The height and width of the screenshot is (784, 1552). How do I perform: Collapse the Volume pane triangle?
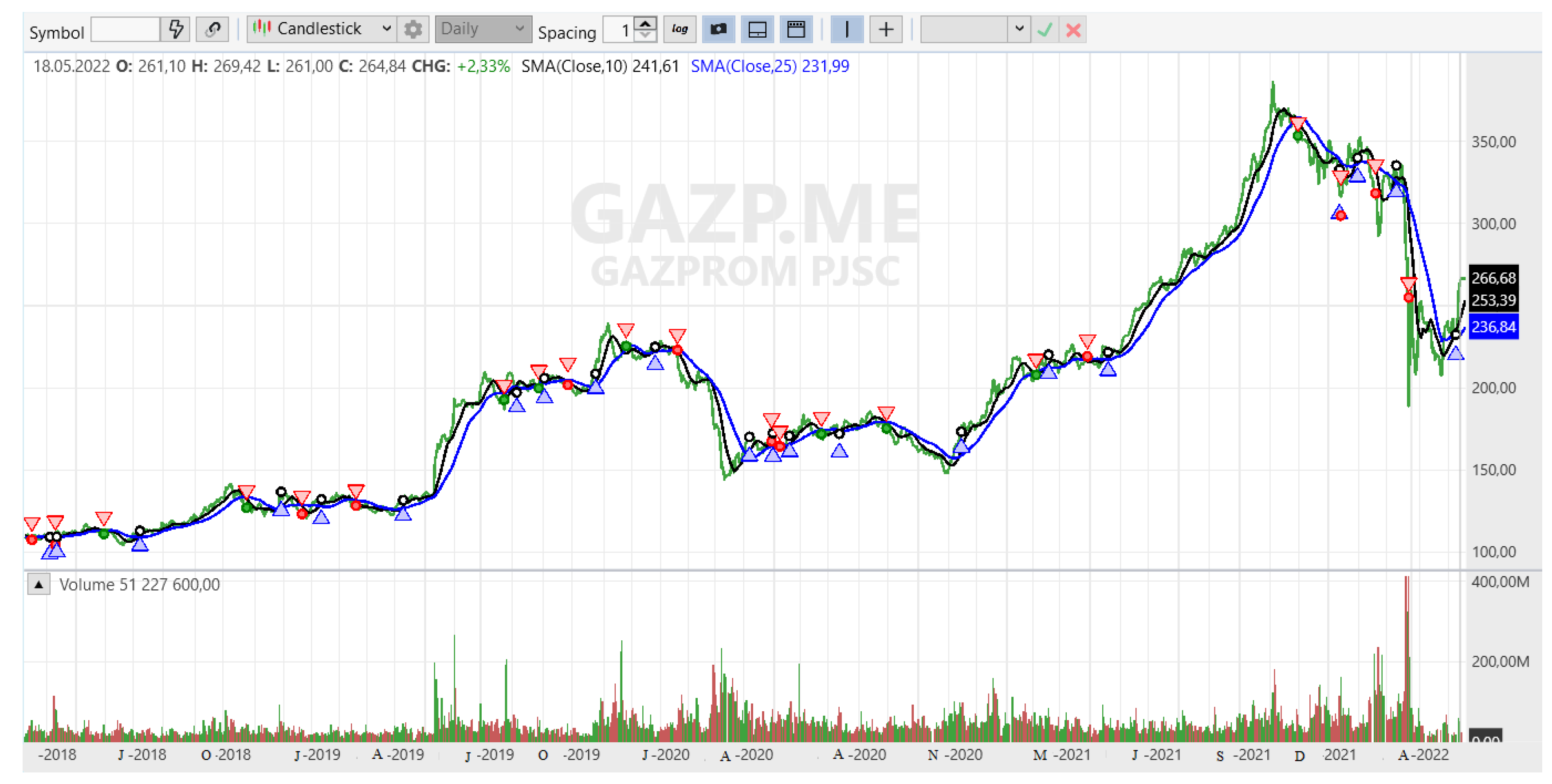click(39, 585)
